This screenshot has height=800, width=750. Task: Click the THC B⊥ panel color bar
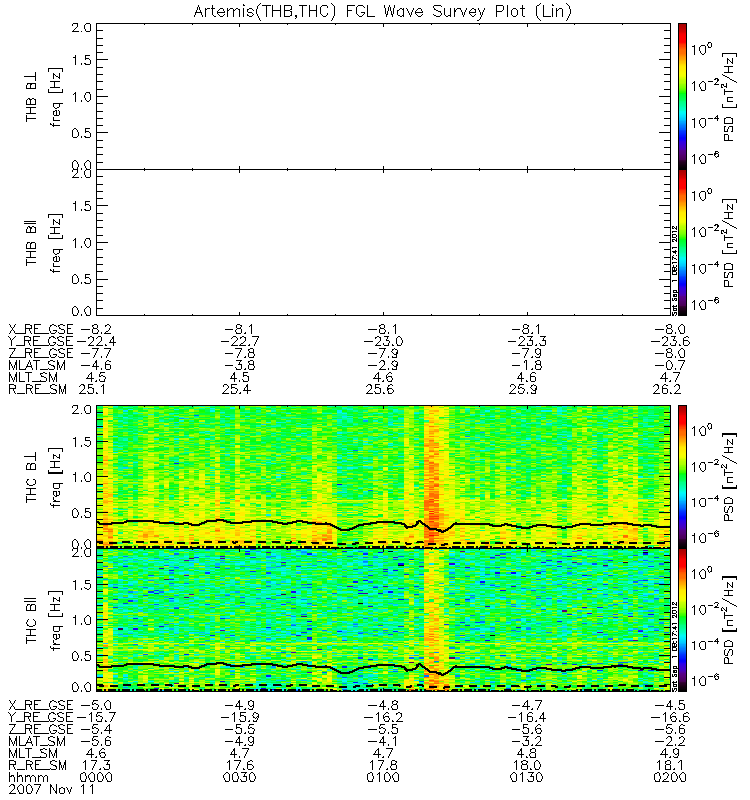682,477
